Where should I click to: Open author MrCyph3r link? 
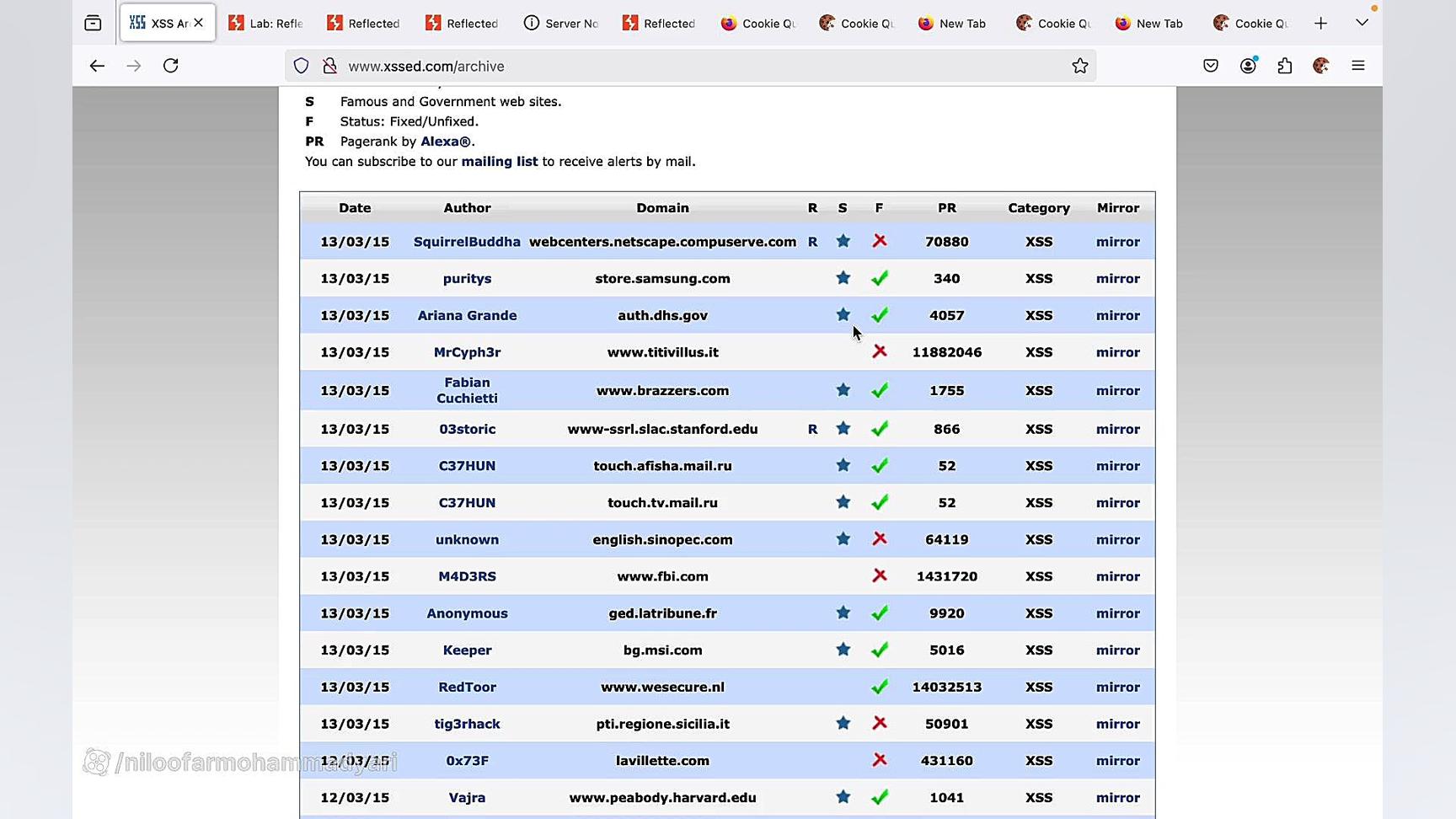click(x=467, y=352)
